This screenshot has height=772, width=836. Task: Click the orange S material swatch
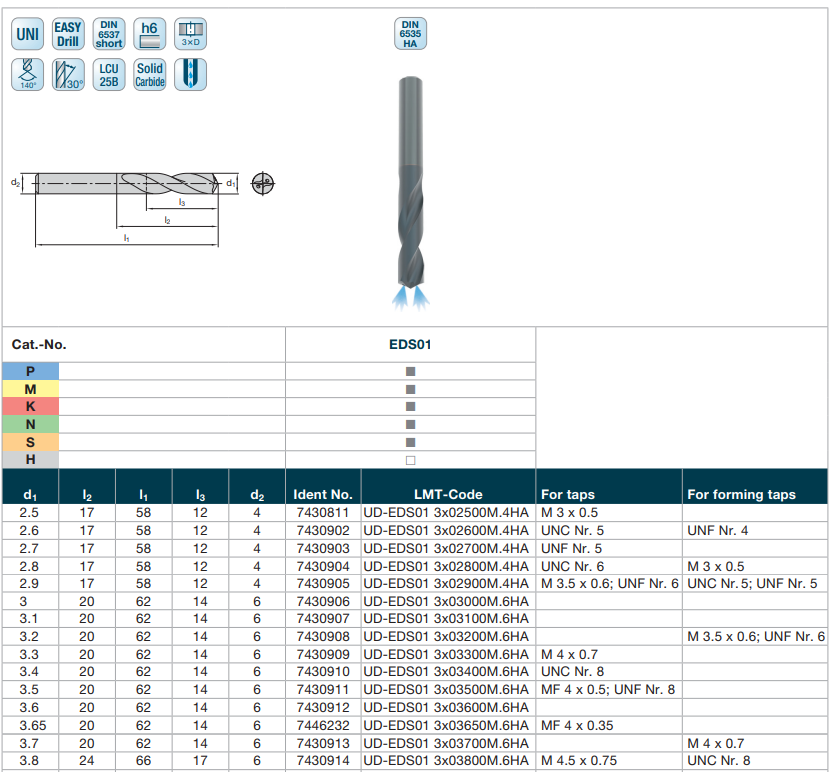click(x=30, y=442)
